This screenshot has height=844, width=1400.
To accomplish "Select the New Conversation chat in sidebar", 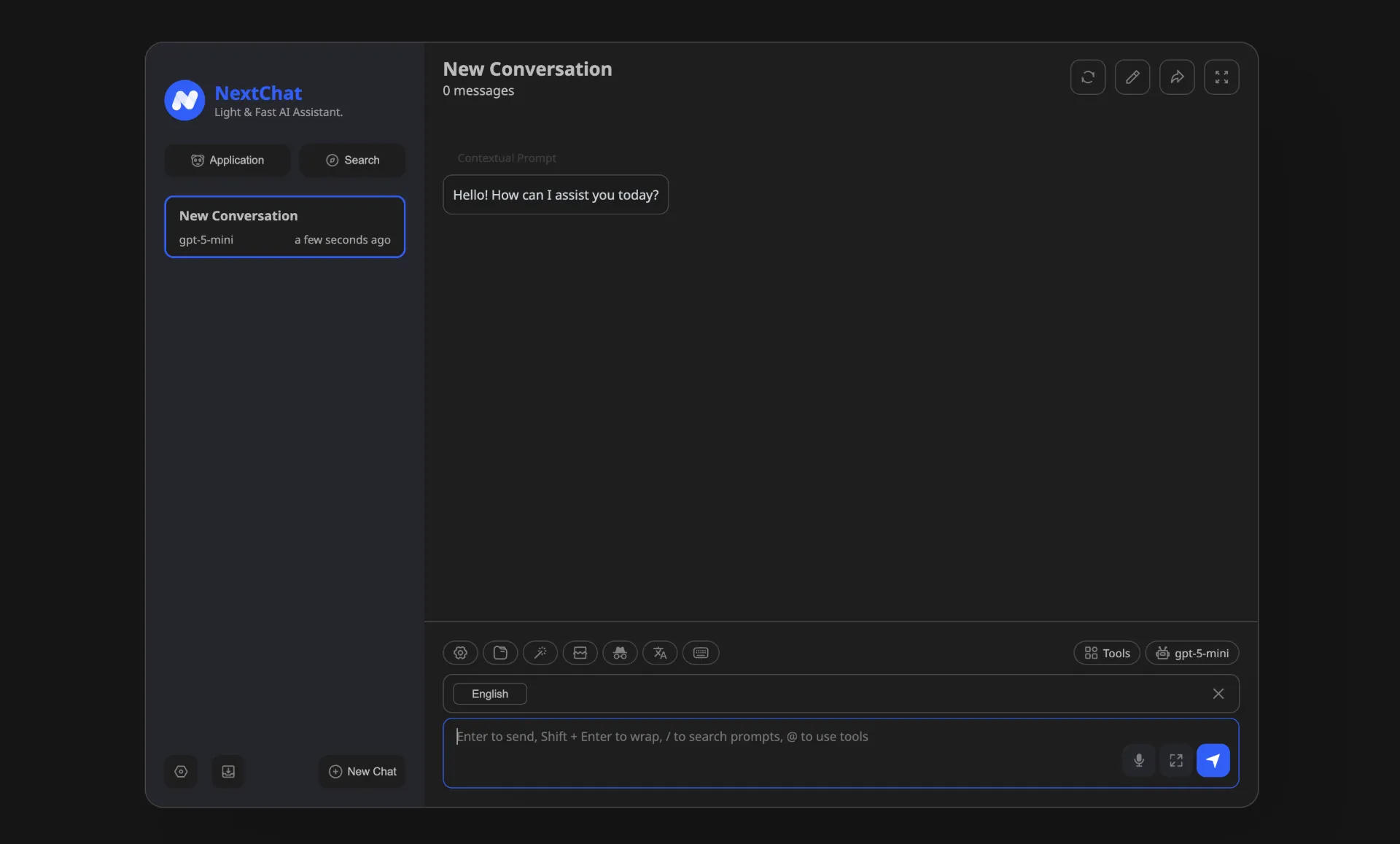I will 284,226.
